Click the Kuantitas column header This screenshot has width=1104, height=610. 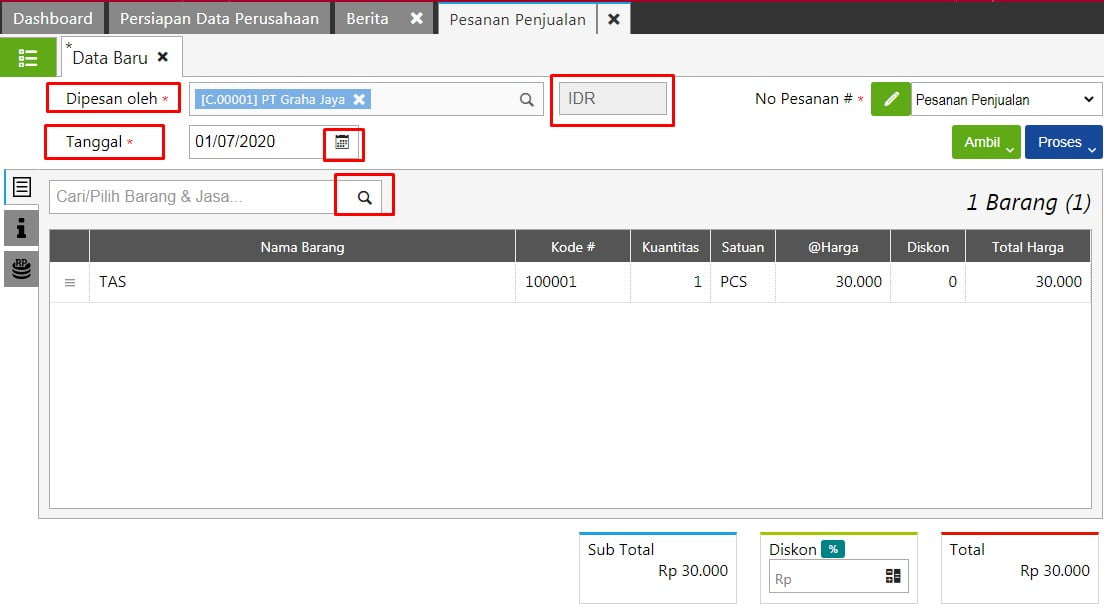(x=670, y=247)
